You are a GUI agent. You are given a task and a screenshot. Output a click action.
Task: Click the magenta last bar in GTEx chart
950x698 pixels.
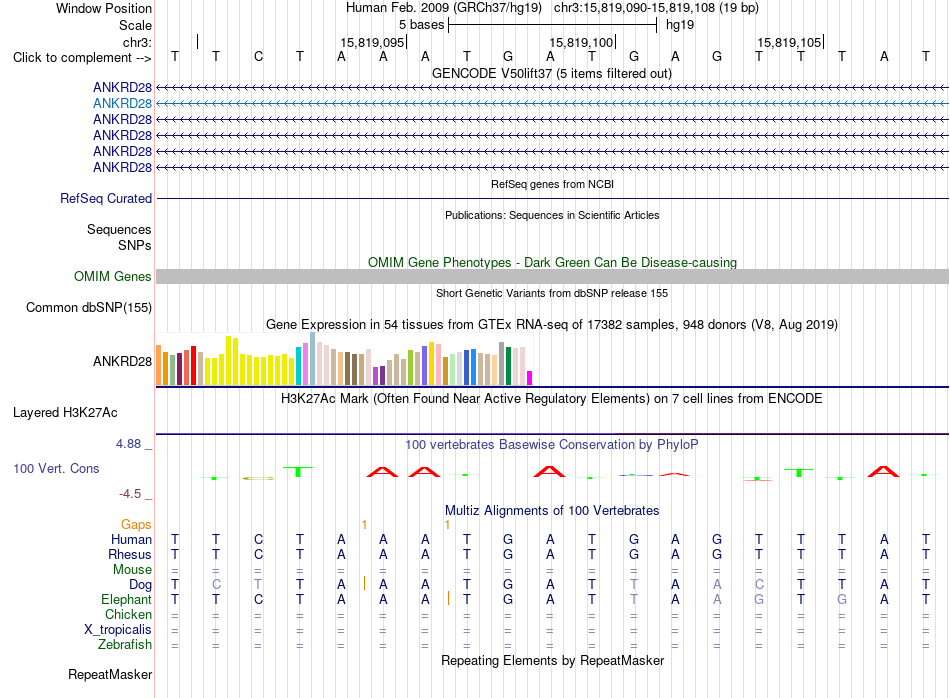point(530,378)
